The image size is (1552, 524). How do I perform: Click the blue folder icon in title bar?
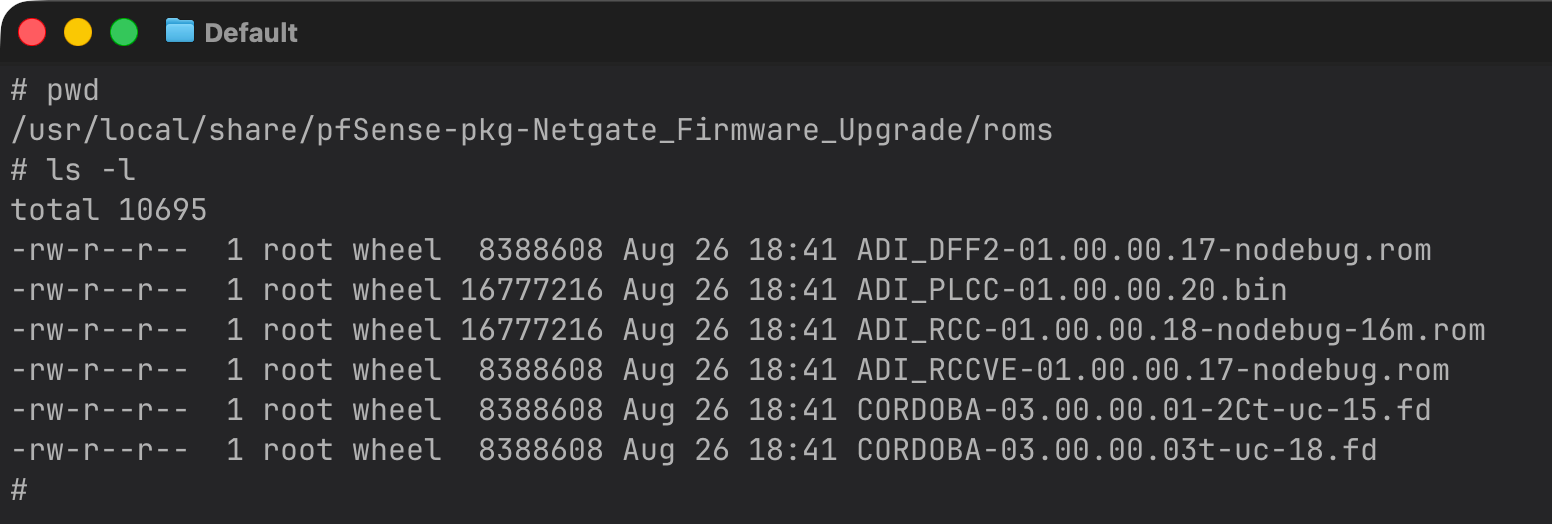(x=179, y=31)
